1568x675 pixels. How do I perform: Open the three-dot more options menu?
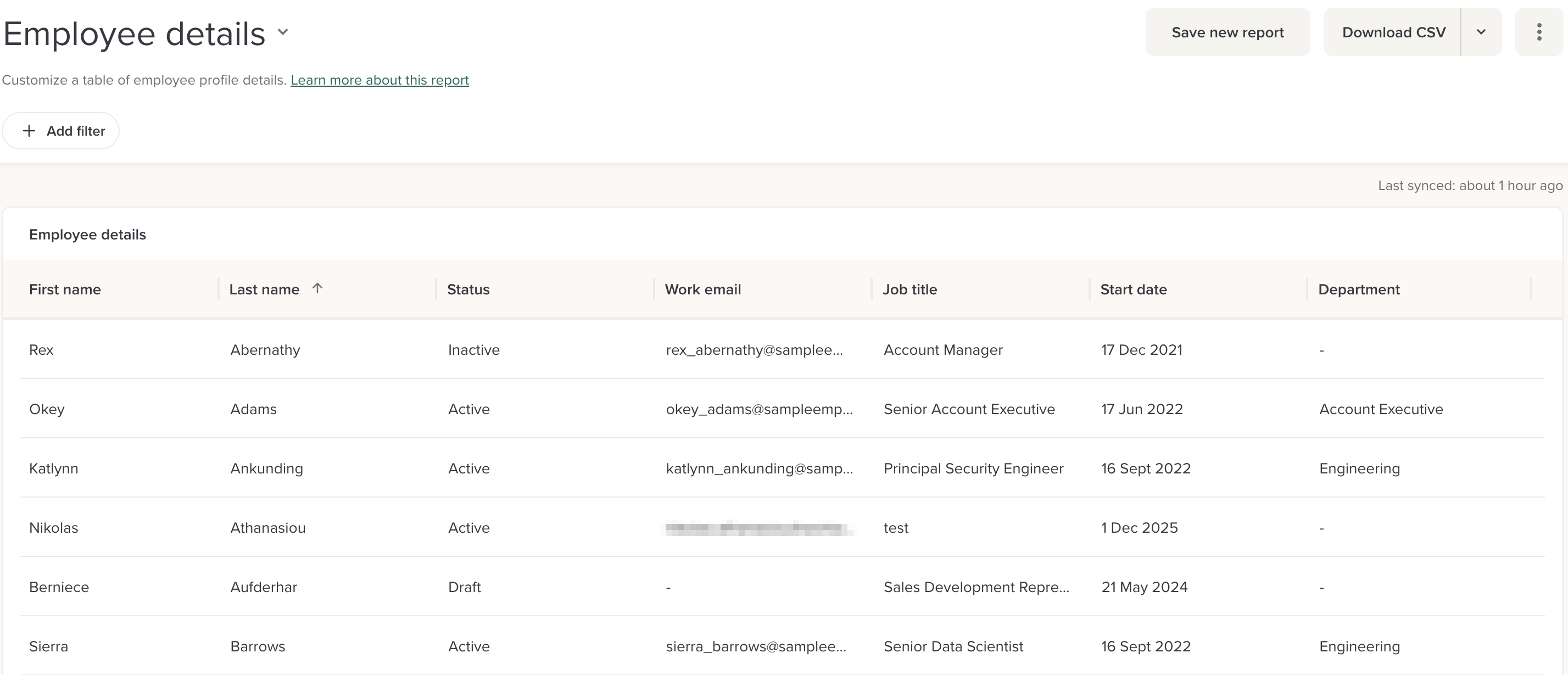(1538, 32)
